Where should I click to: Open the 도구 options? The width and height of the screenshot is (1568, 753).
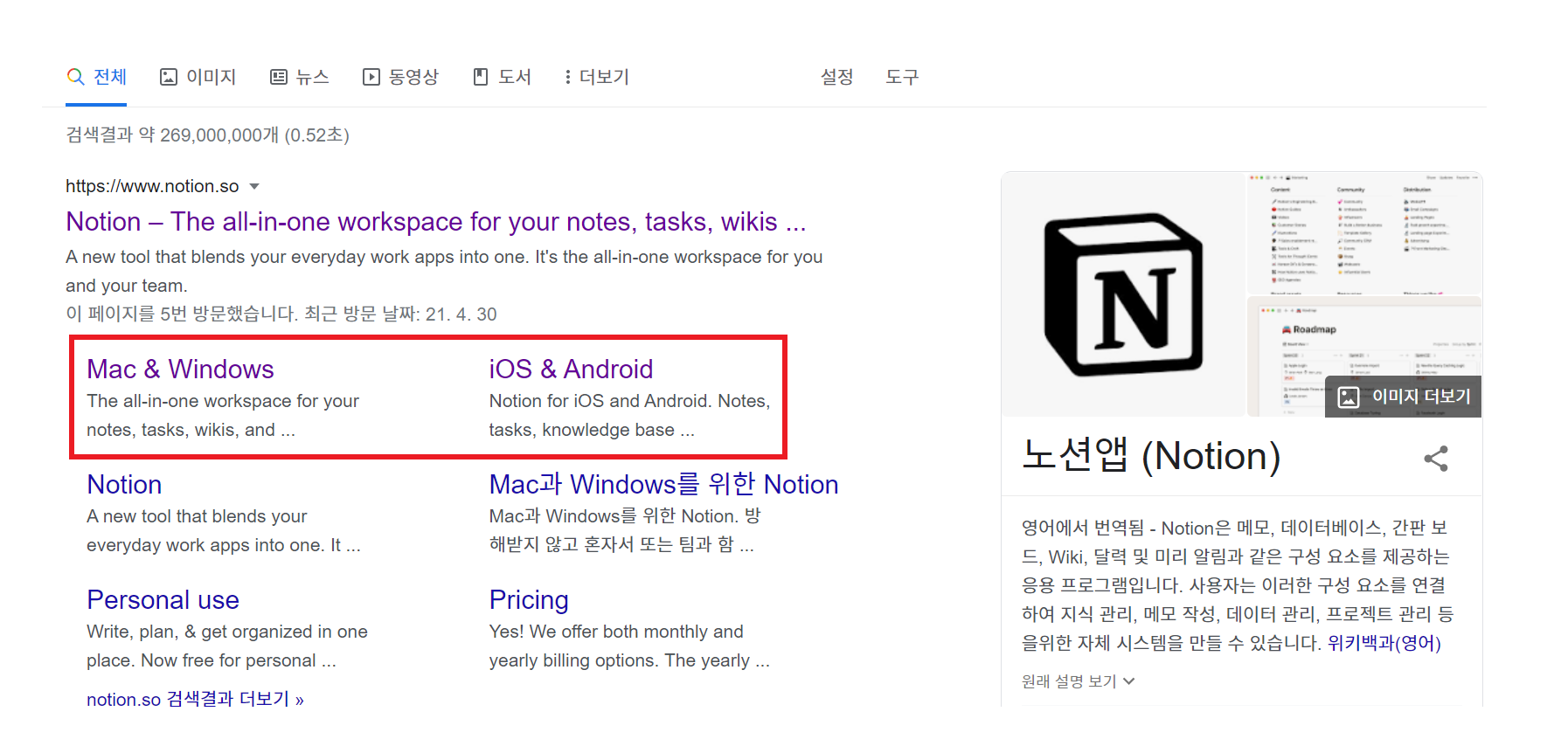coord(902,77)
